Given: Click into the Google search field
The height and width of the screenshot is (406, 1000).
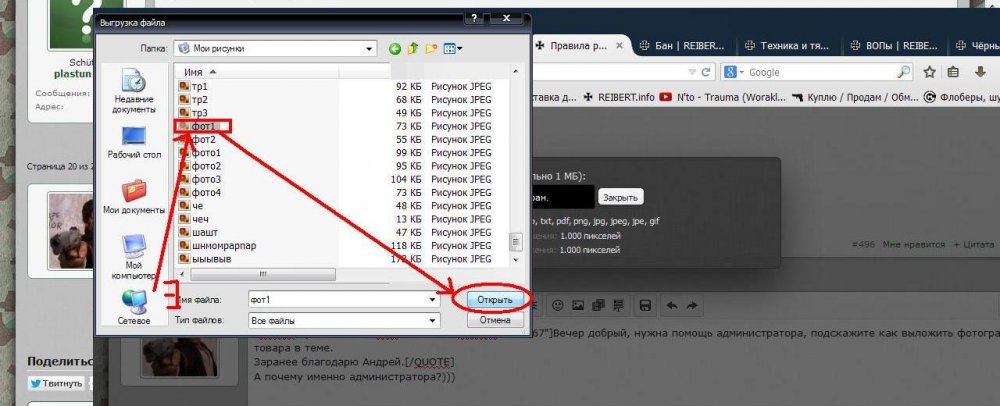Looking at the screenshot, I should (821, 72).
